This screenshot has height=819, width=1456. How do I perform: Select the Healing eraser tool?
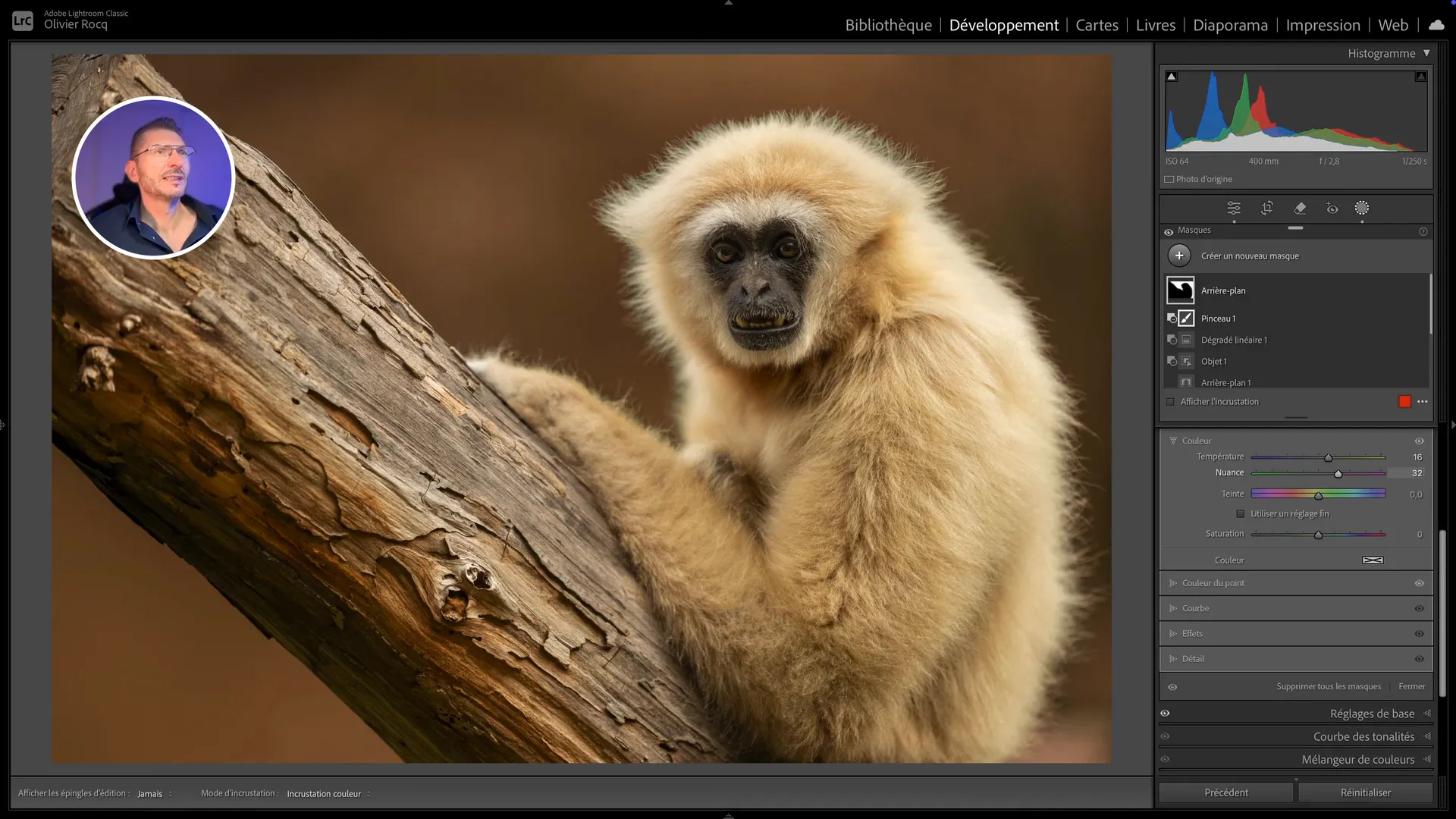coord(1300,209)
